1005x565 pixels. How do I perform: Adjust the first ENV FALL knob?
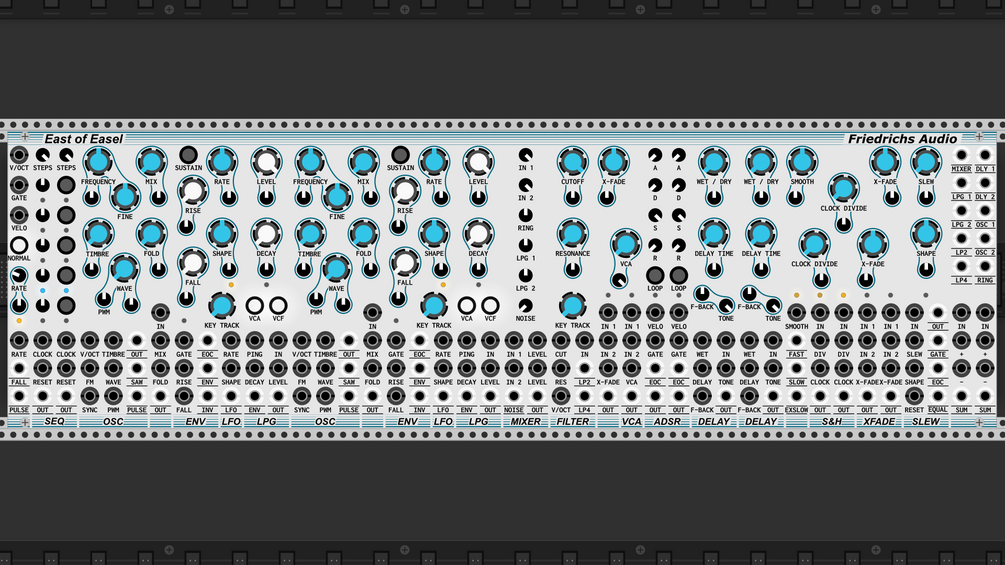tap(192, 262)
